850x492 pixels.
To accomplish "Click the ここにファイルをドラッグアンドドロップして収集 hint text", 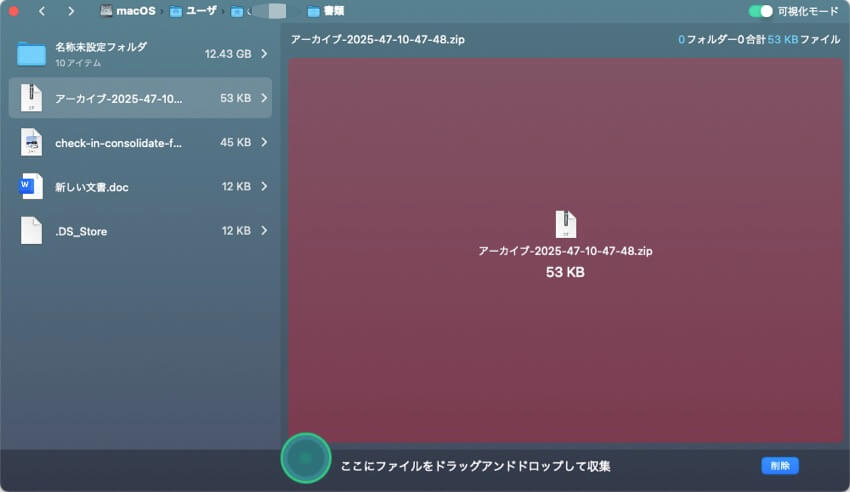I will point(475,466).
